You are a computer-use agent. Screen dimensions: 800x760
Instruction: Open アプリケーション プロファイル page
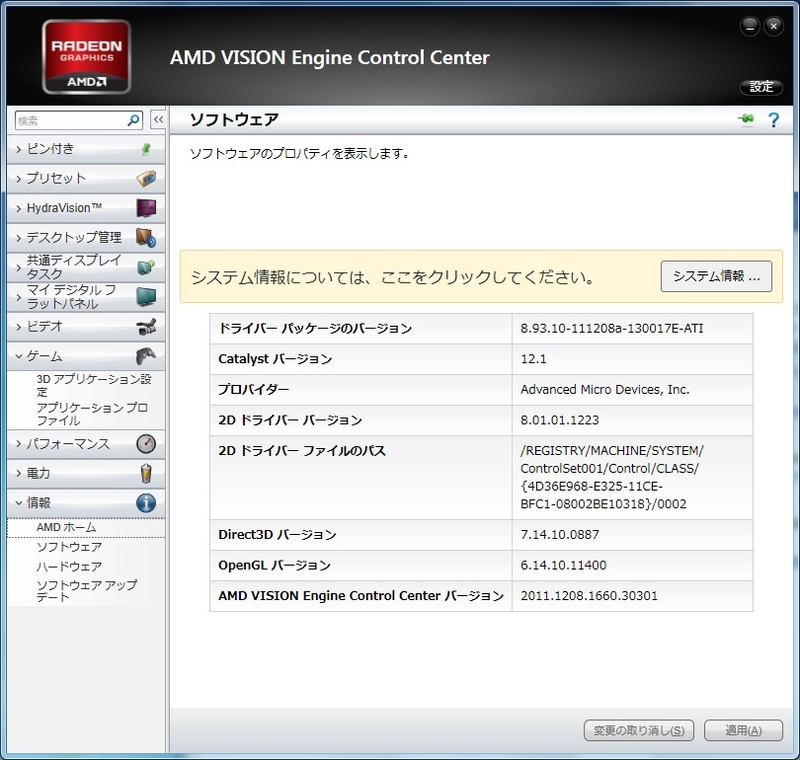[x=92, y=414]
